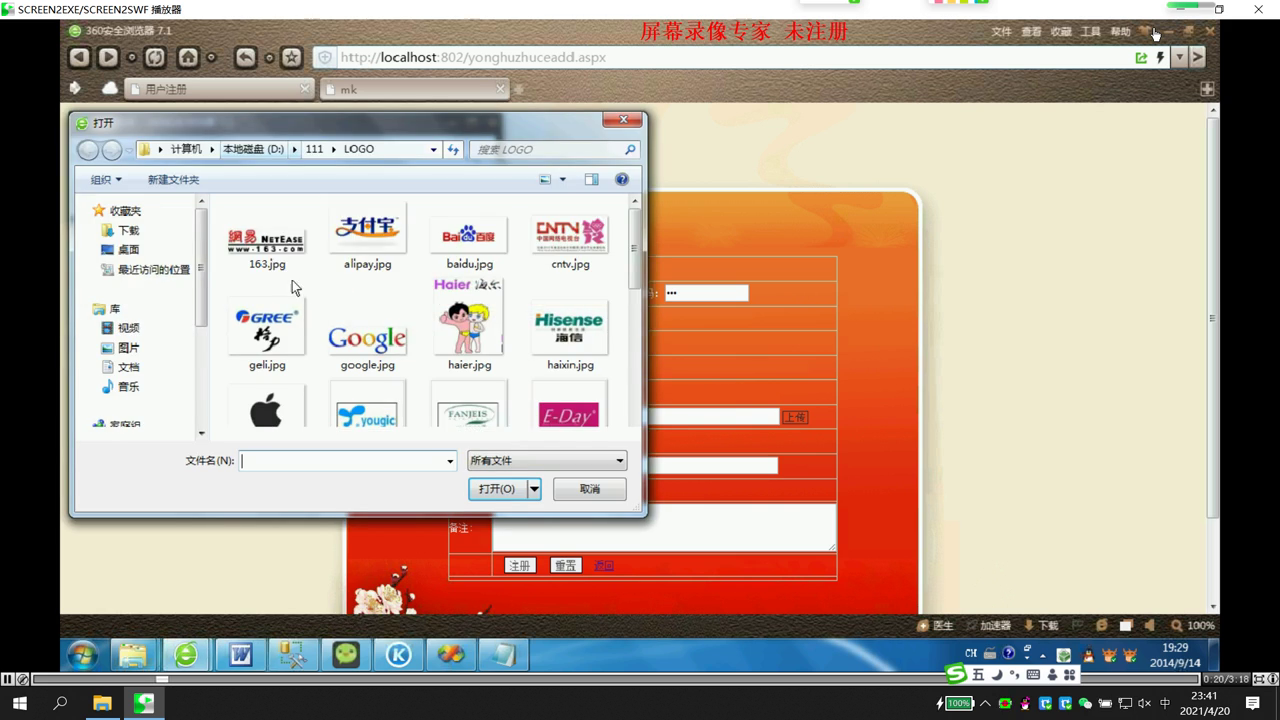This screenshot has height=720, width=1280.
Task: Expand the arrow after 计算机 in the path
Action: pyautogui.click(x=212, y=149)
